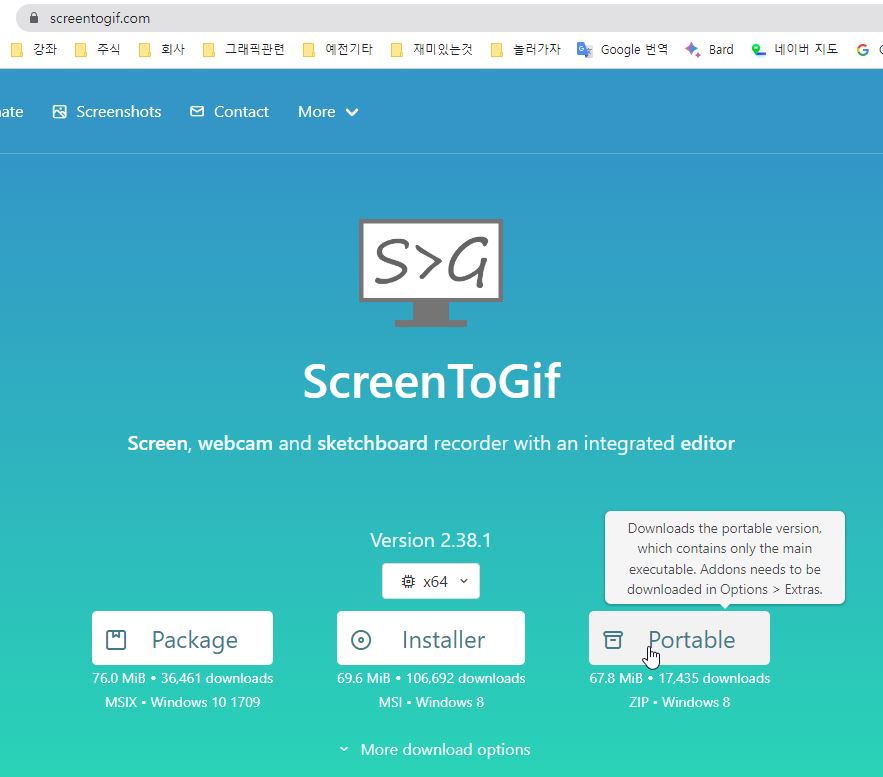Click the Package box icon

click(116, 640)
